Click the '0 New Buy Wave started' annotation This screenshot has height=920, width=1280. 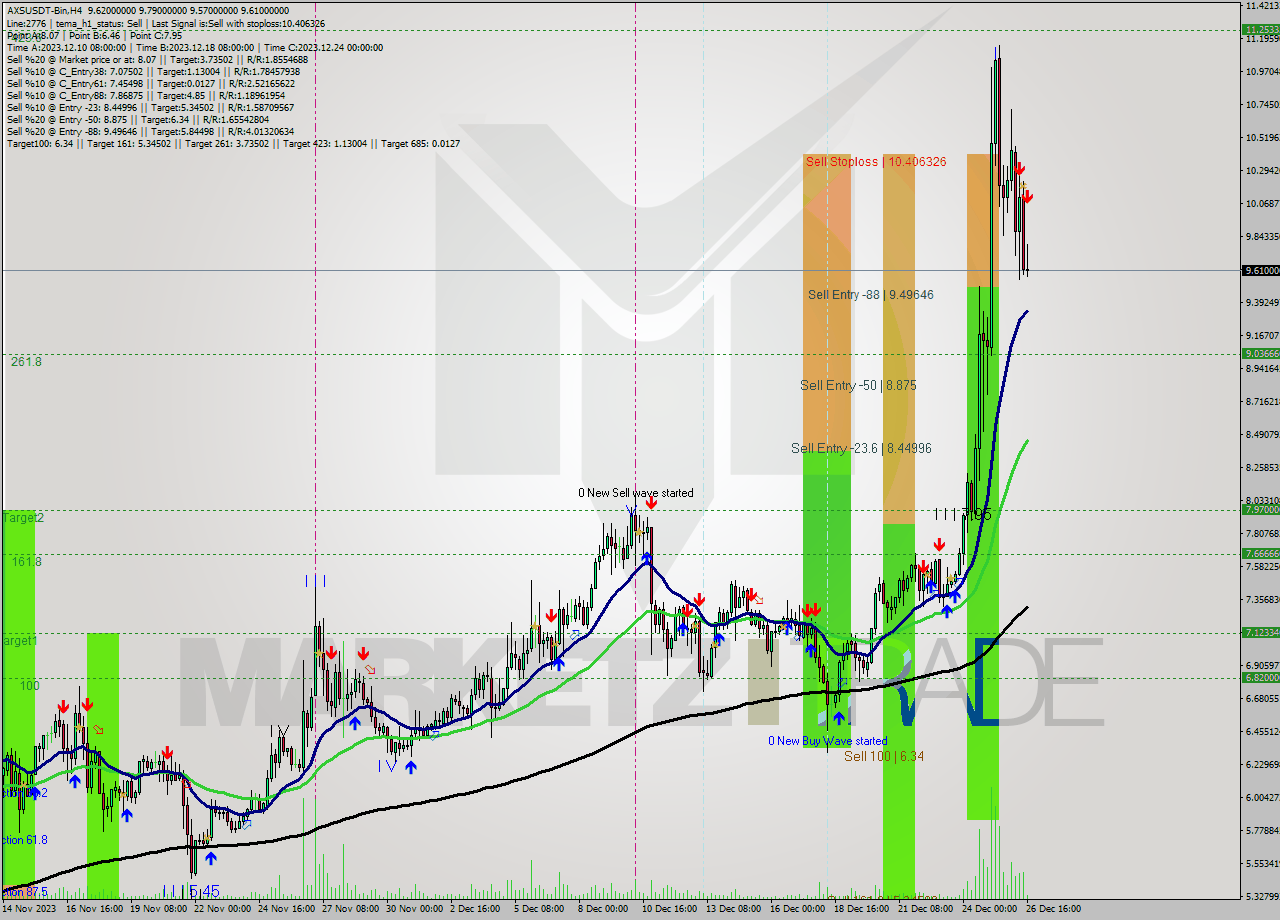pos(827,741)
